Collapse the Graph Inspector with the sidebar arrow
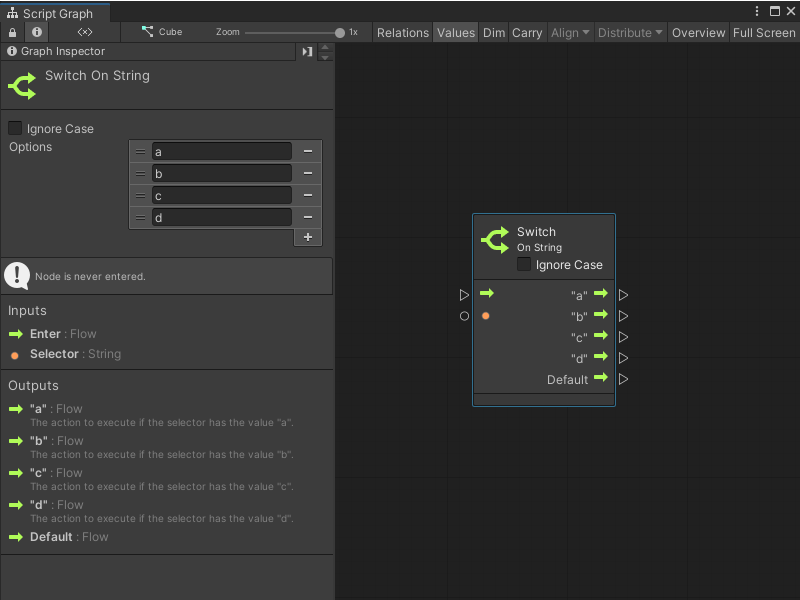The height and width of the screenshot is (600, 800). (x=308, y=51)
